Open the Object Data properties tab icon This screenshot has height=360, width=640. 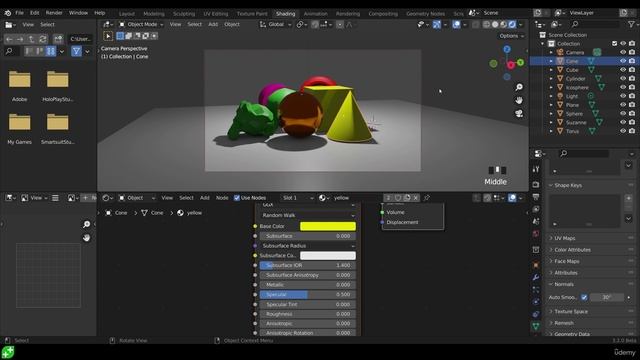pyautogui.click(x=536, y=326)
